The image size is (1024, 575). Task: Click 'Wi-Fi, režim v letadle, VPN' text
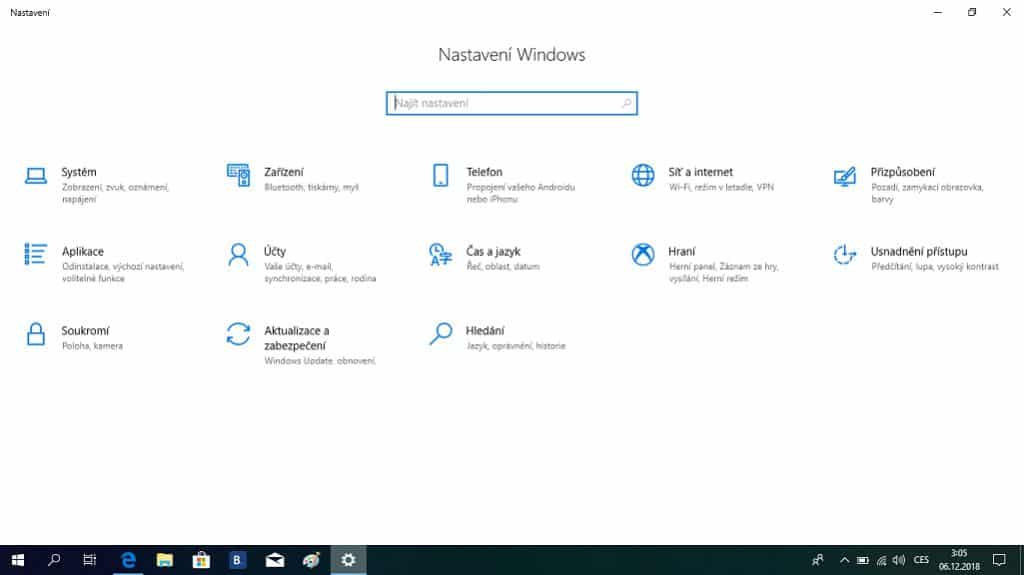pyautogui.click(x=721, y=188)
